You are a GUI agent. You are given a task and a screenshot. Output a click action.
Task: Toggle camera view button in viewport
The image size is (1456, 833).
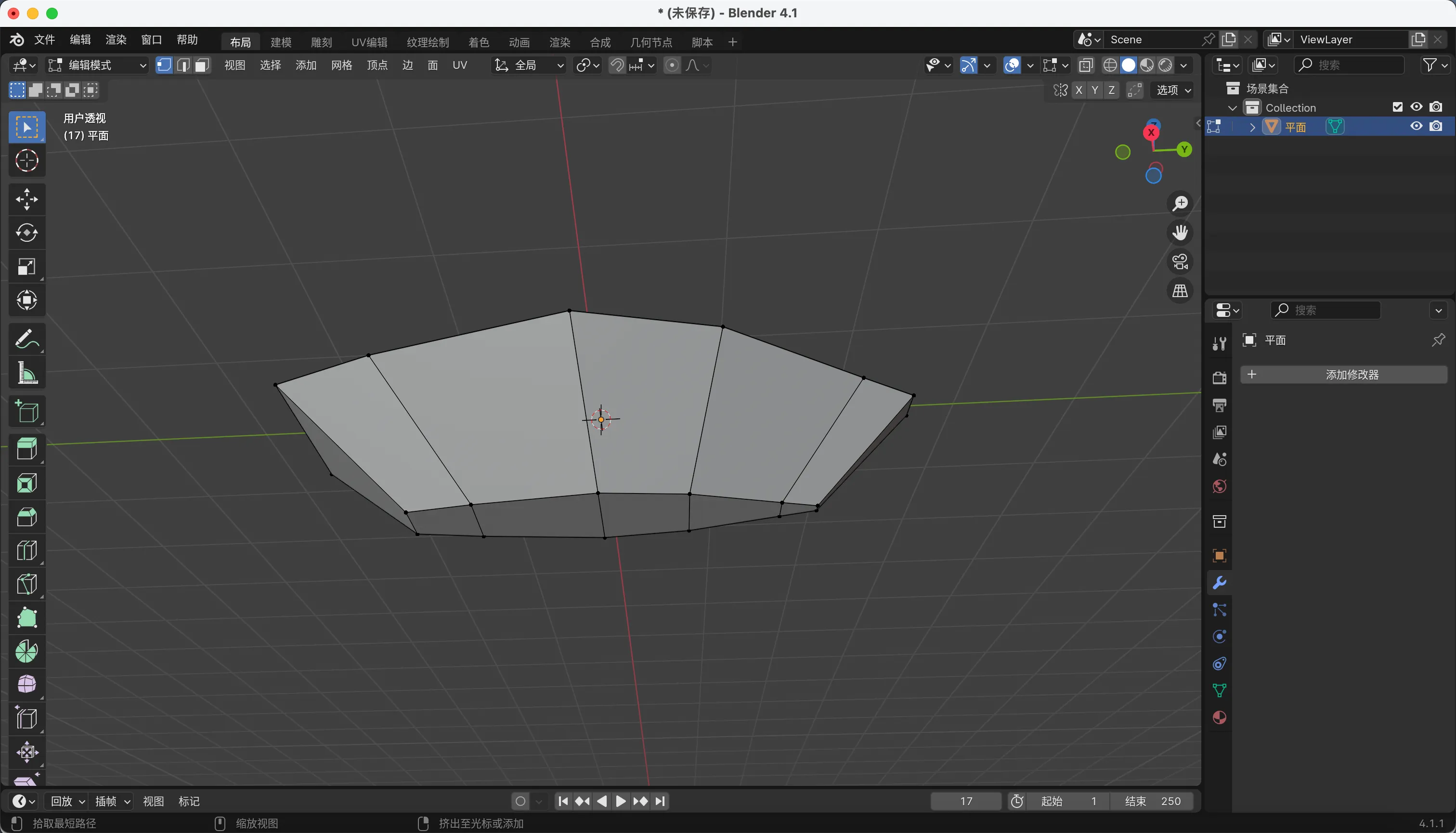[1180, 262]
